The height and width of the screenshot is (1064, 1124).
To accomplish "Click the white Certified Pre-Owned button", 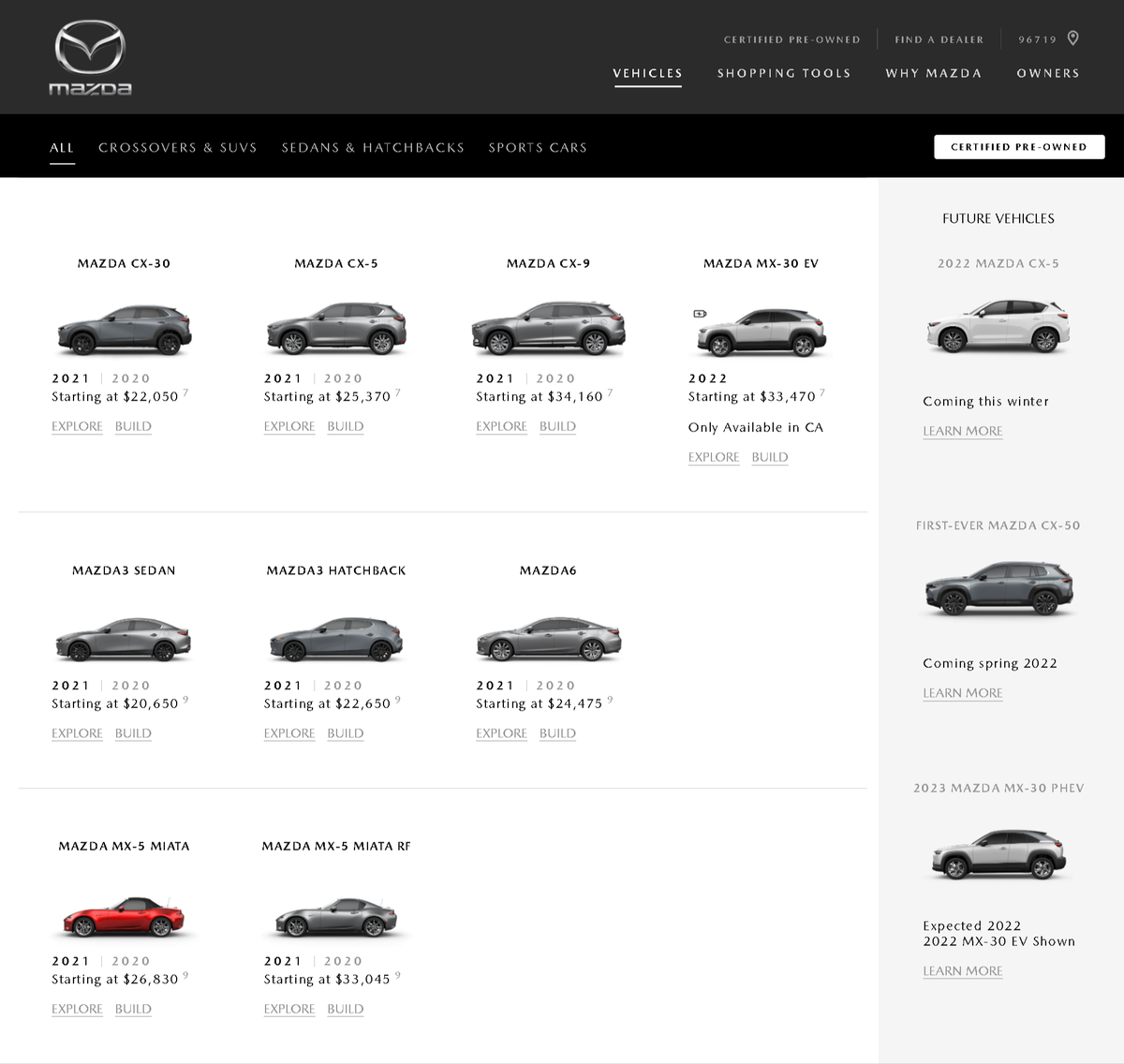I will [1019, 147].
